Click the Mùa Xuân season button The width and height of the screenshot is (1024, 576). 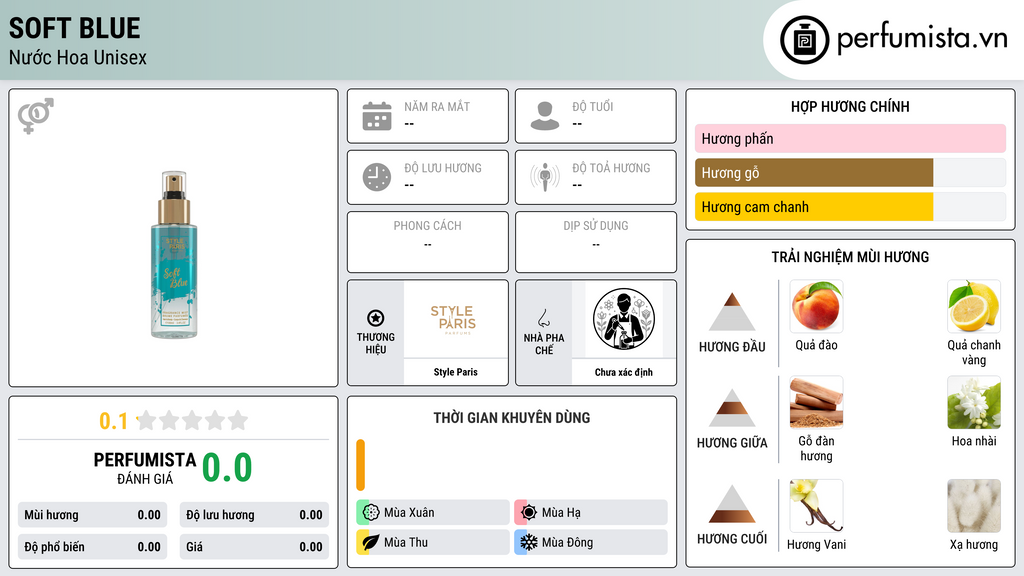[433, 512]
